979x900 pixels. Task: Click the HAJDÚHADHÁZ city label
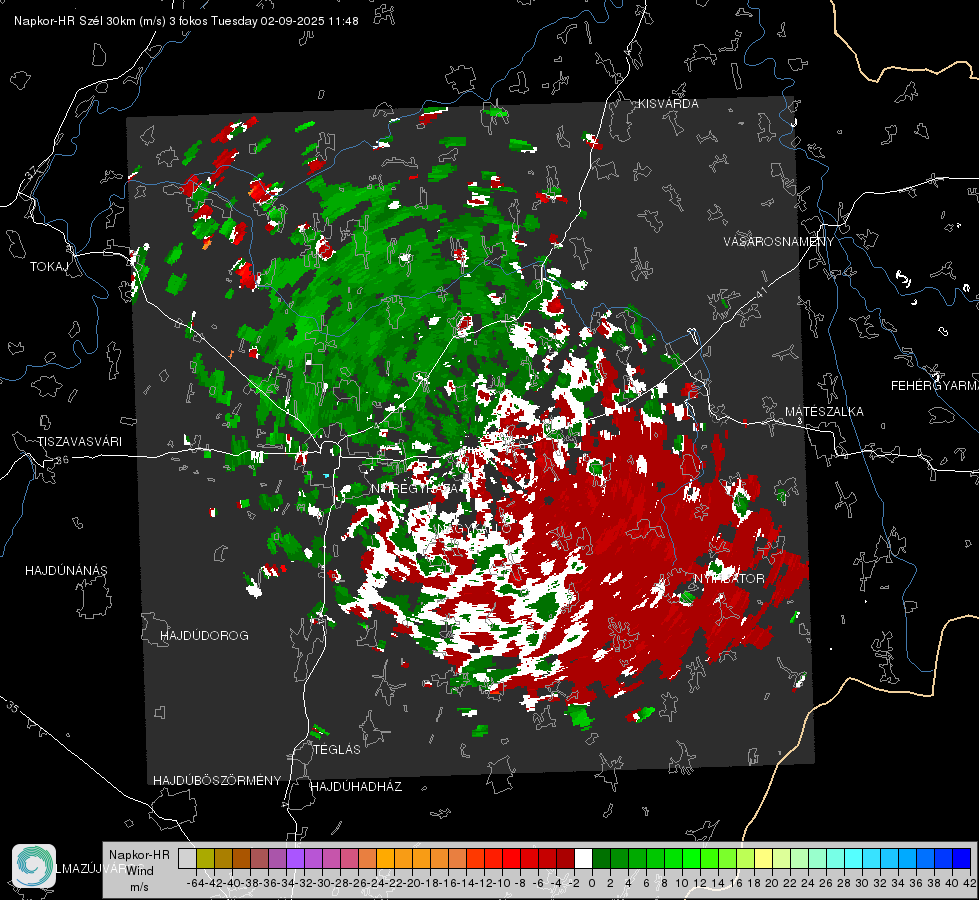(x=356, y=787)
